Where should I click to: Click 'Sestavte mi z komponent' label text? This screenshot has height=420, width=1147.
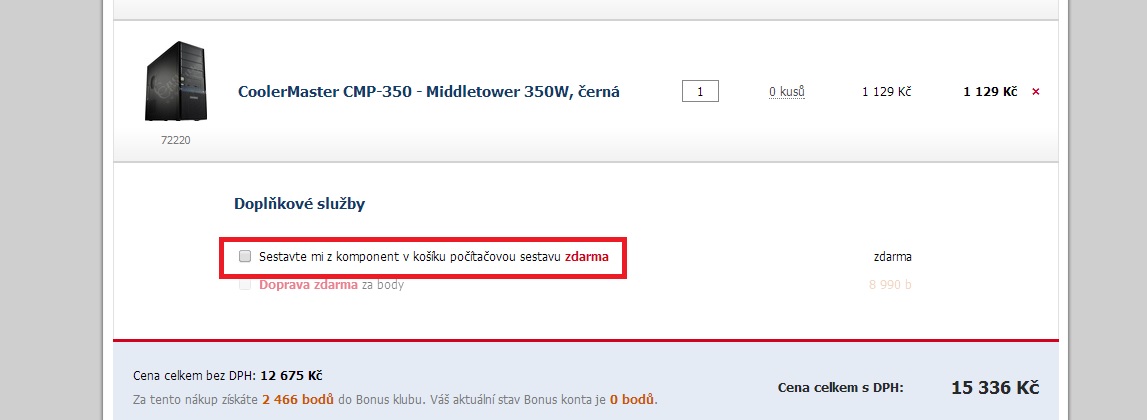click(x=434, y=257)
